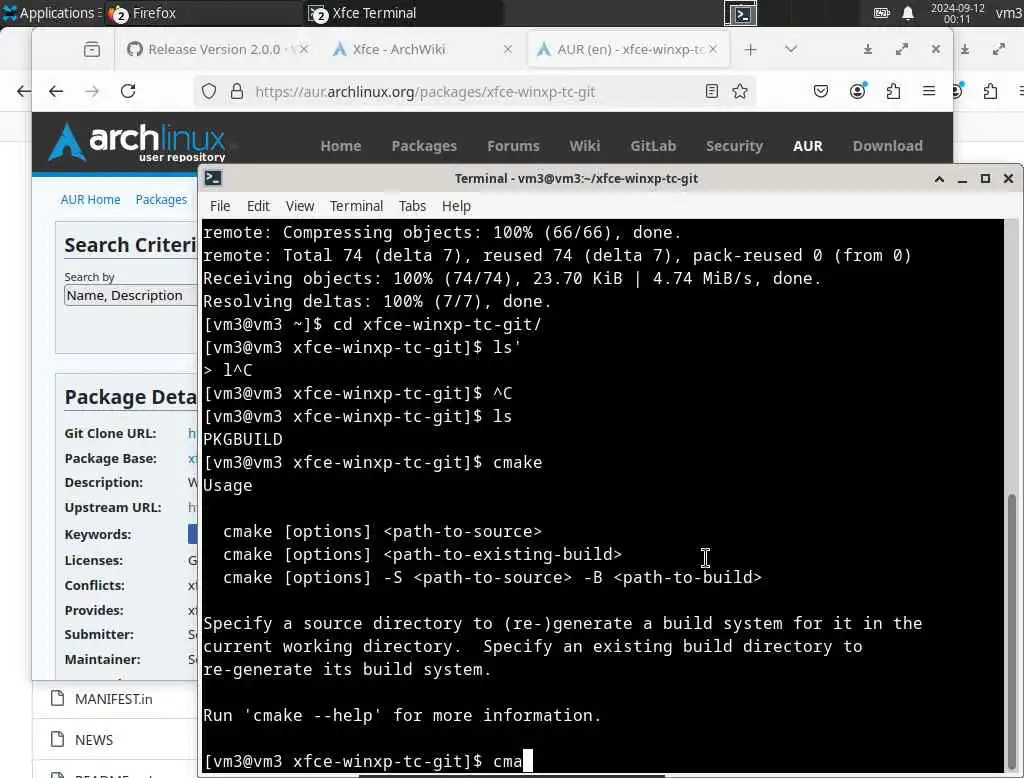This screenshot has height=778, width=1024.
Task: Click the Packages link below AUR Home
Action: pyautogui.click(x=161, y=200)
